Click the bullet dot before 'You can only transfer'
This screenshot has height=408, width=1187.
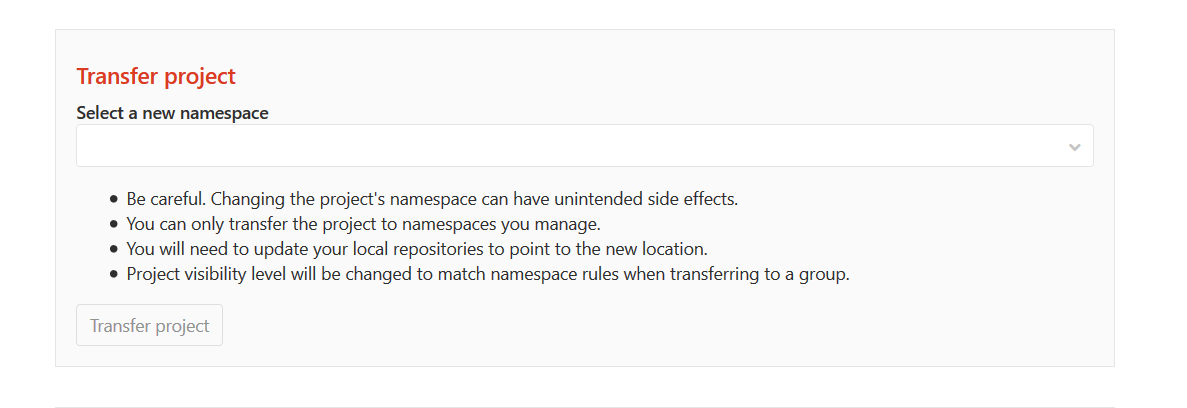[114, 224]
